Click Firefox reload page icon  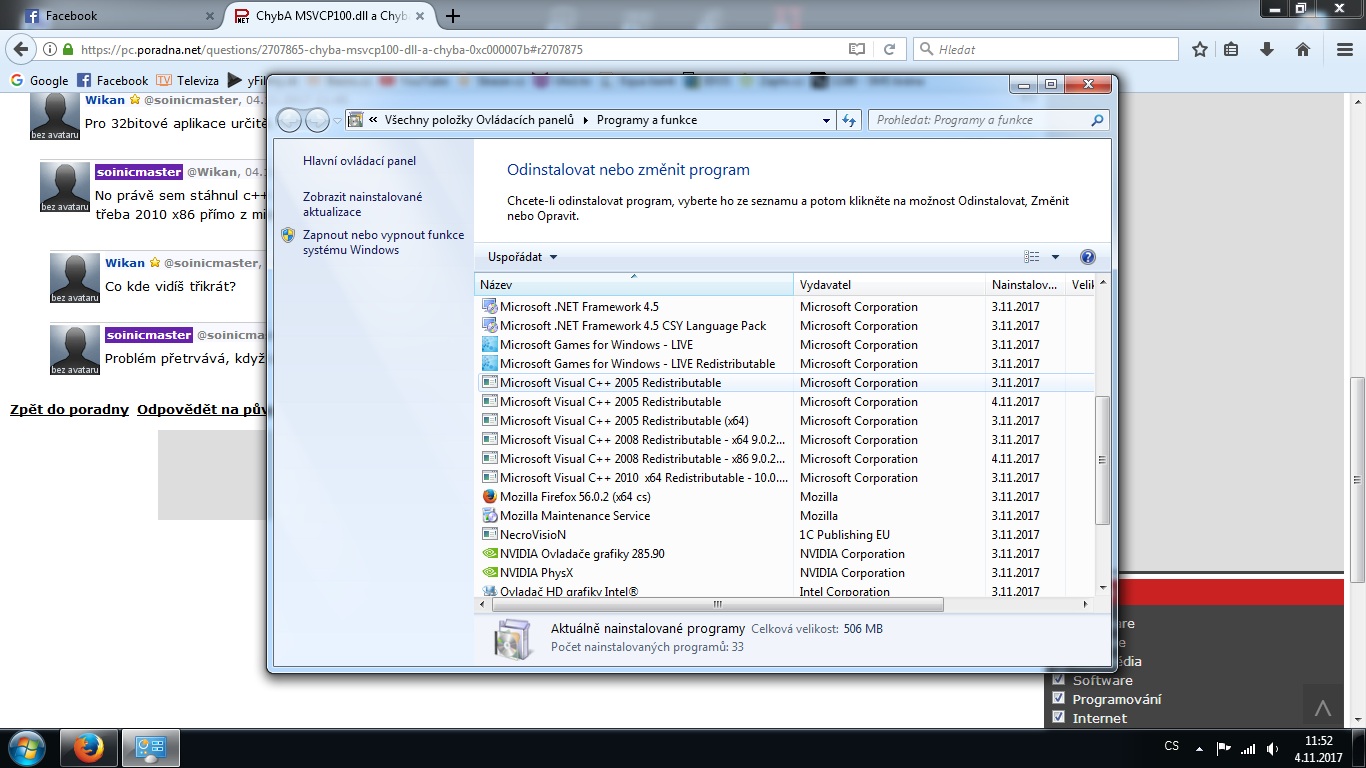pyautogui.click(x=889, y=49)
